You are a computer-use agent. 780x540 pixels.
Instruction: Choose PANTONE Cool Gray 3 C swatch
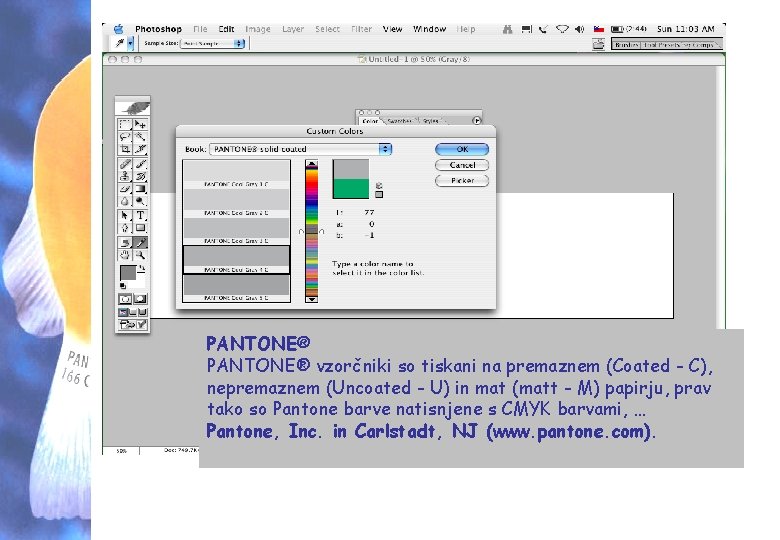(236, 231)
